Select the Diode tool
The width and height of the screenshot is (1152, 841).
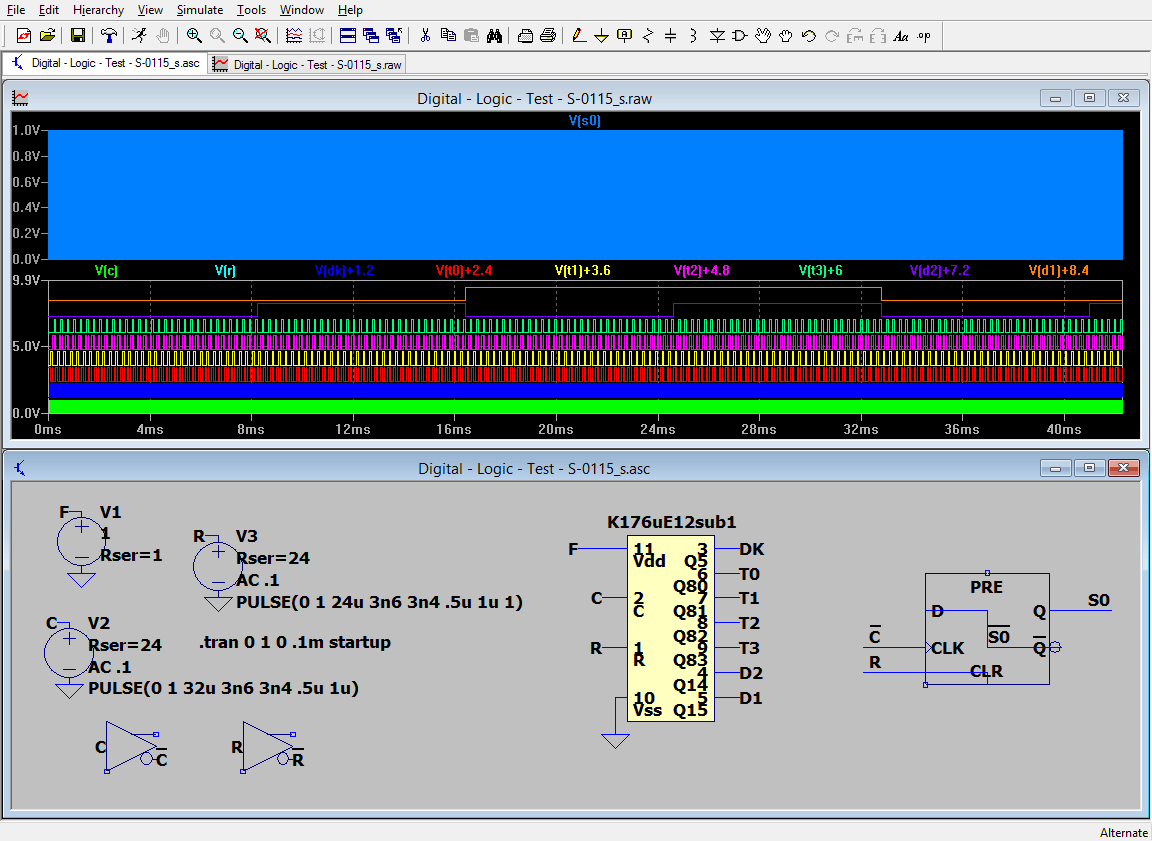pos(717,36)
